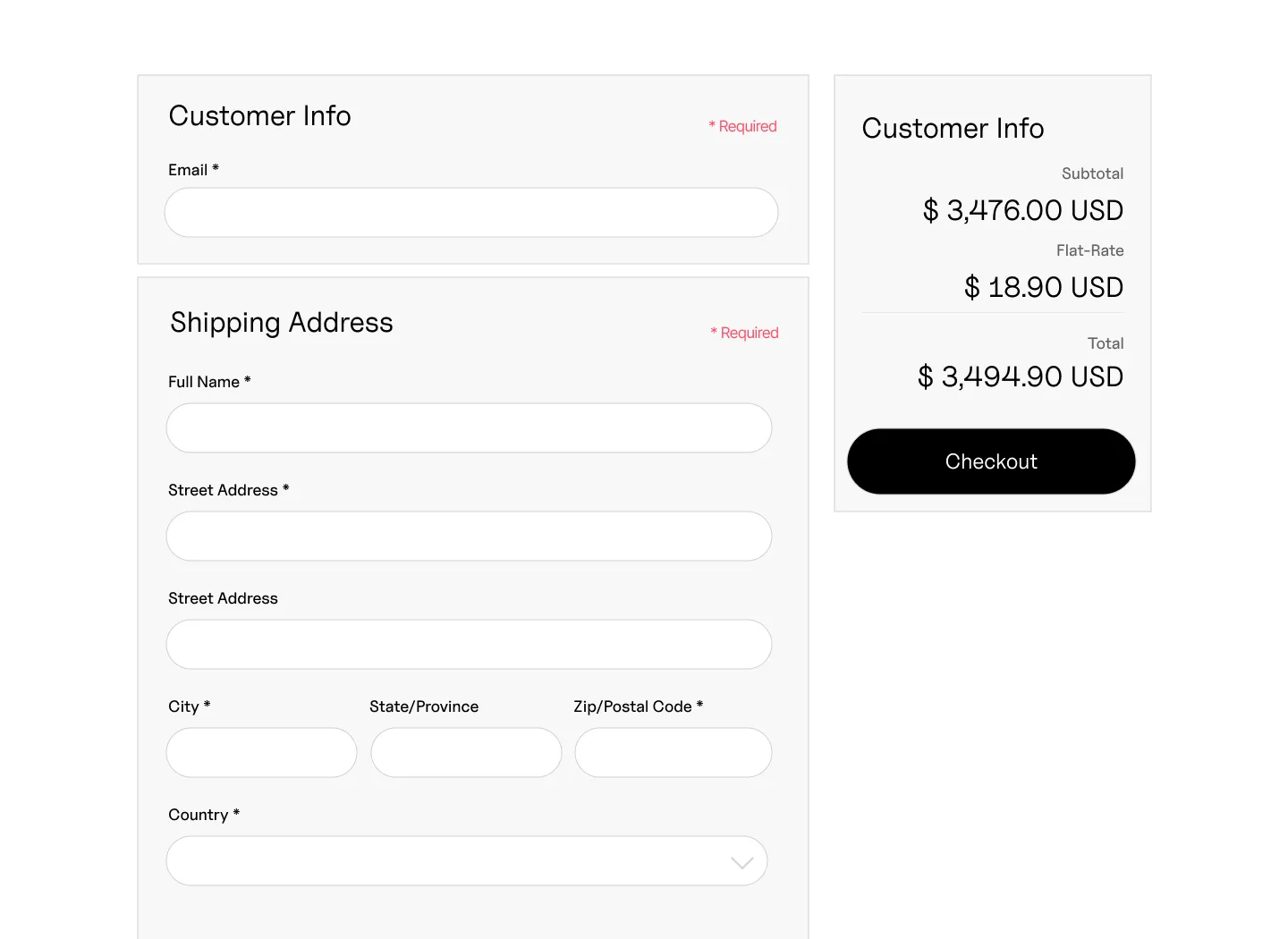Click the Flat-Rate shipping amount
Viewport: 1288px width, 939px height.
(x=1043, y=287)
